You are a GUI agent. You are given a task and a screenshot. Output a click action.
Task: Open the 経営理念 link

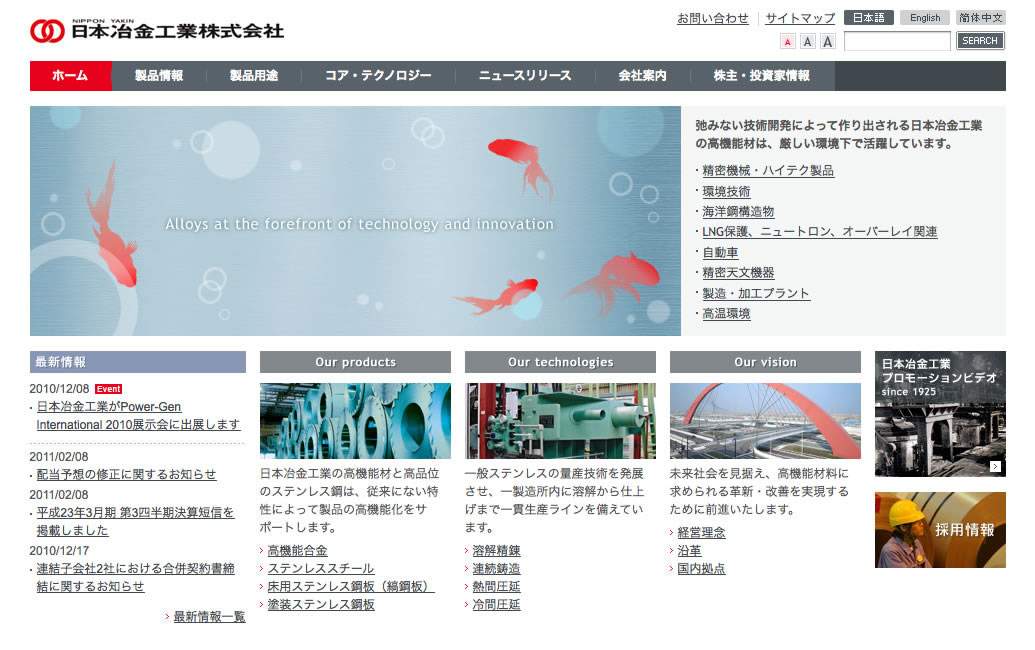pos(701,533)
